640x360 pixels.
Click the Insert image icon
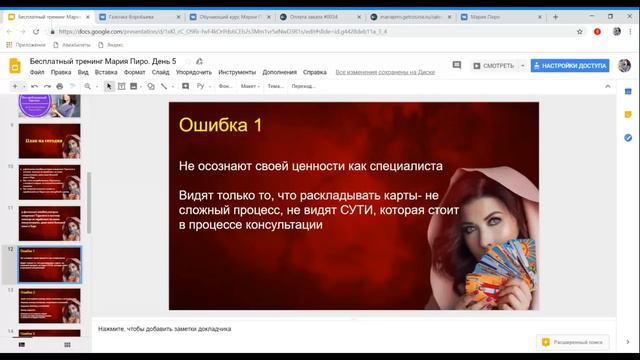[x=133, y=87]
